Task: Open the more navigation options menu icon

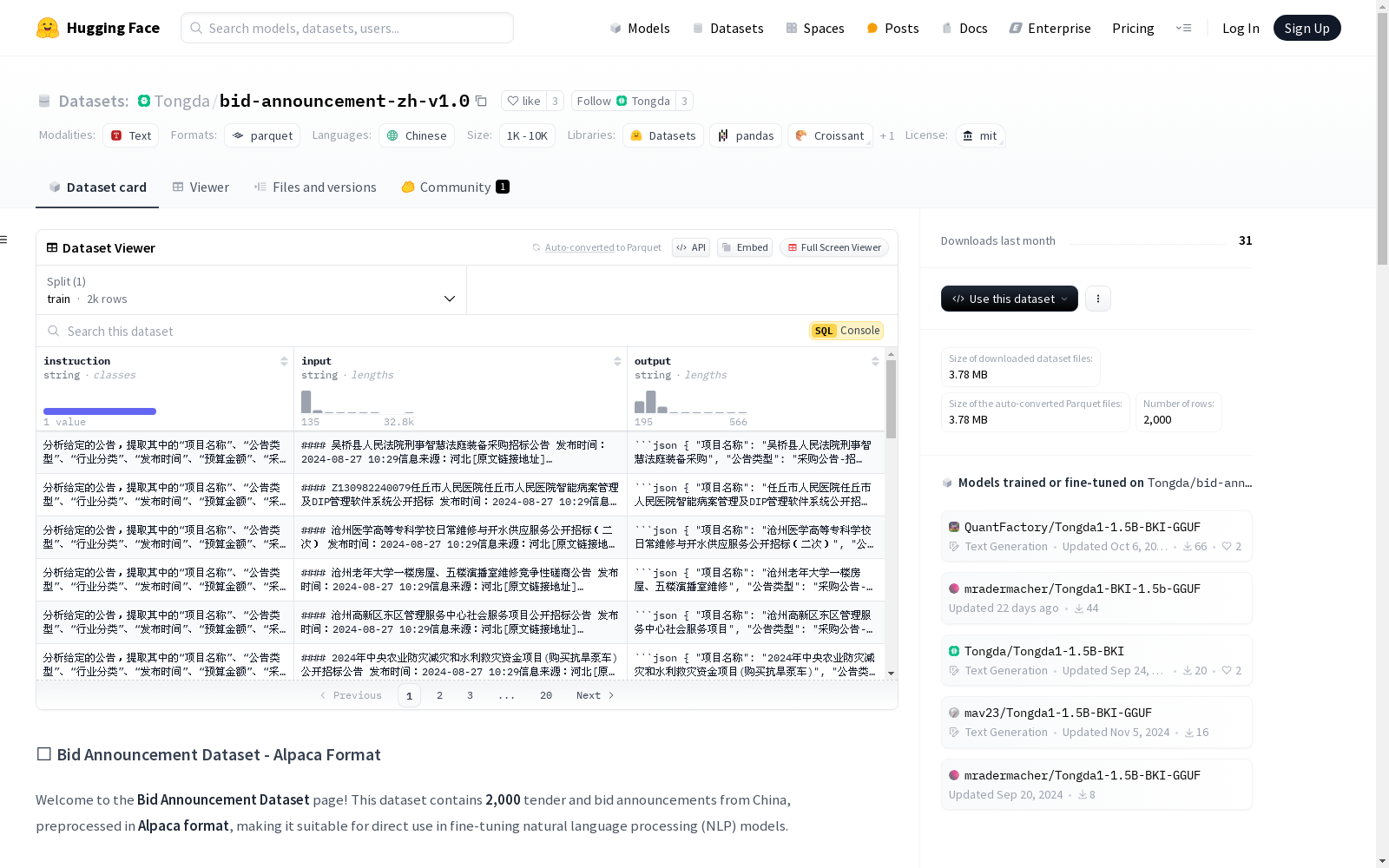Action: (1183, 28)
